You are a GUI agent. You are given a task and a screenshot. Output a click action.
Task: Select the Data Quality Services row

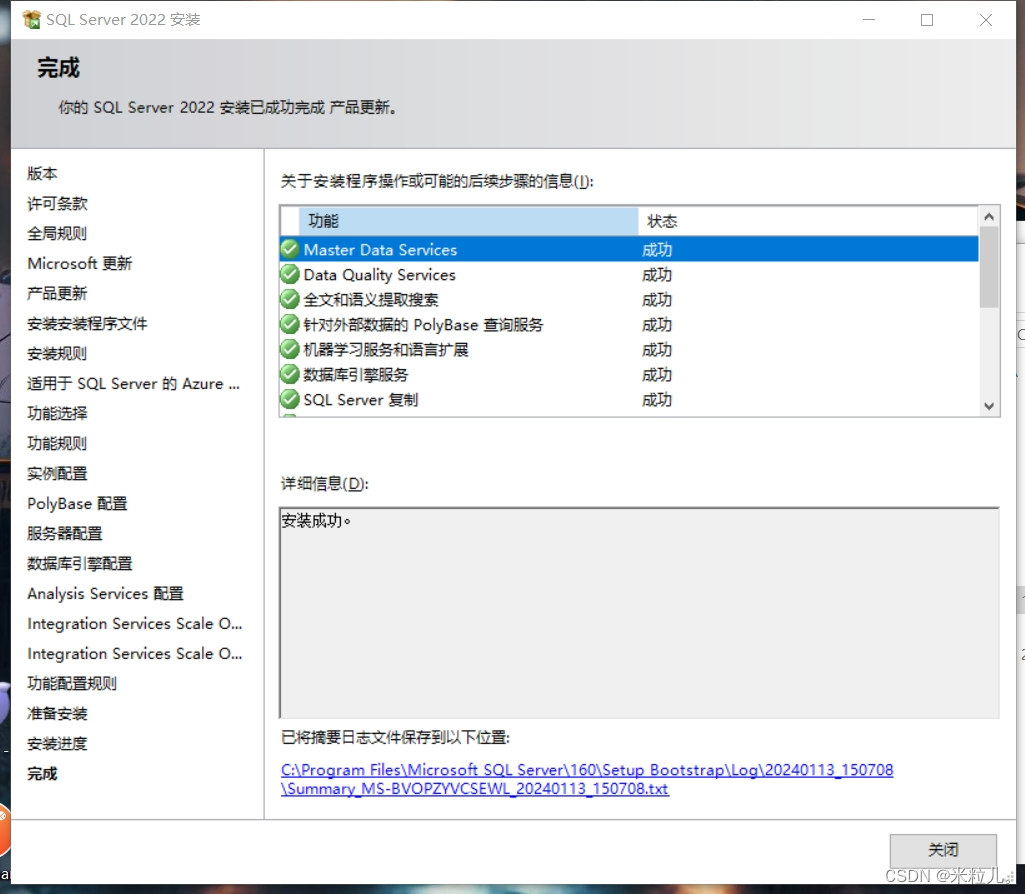630,274
